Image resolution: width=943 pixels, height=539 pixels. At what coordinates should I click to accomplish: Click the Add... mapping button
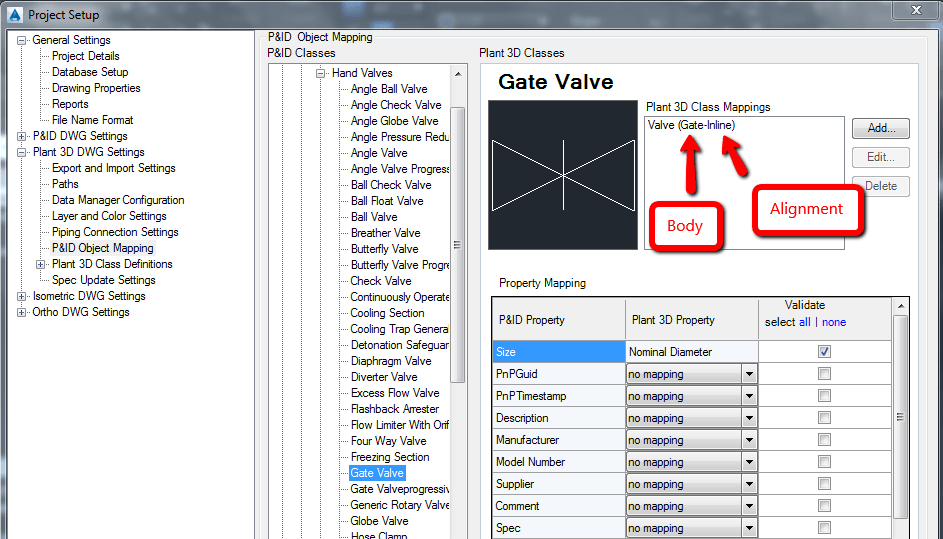pos(880,129)
